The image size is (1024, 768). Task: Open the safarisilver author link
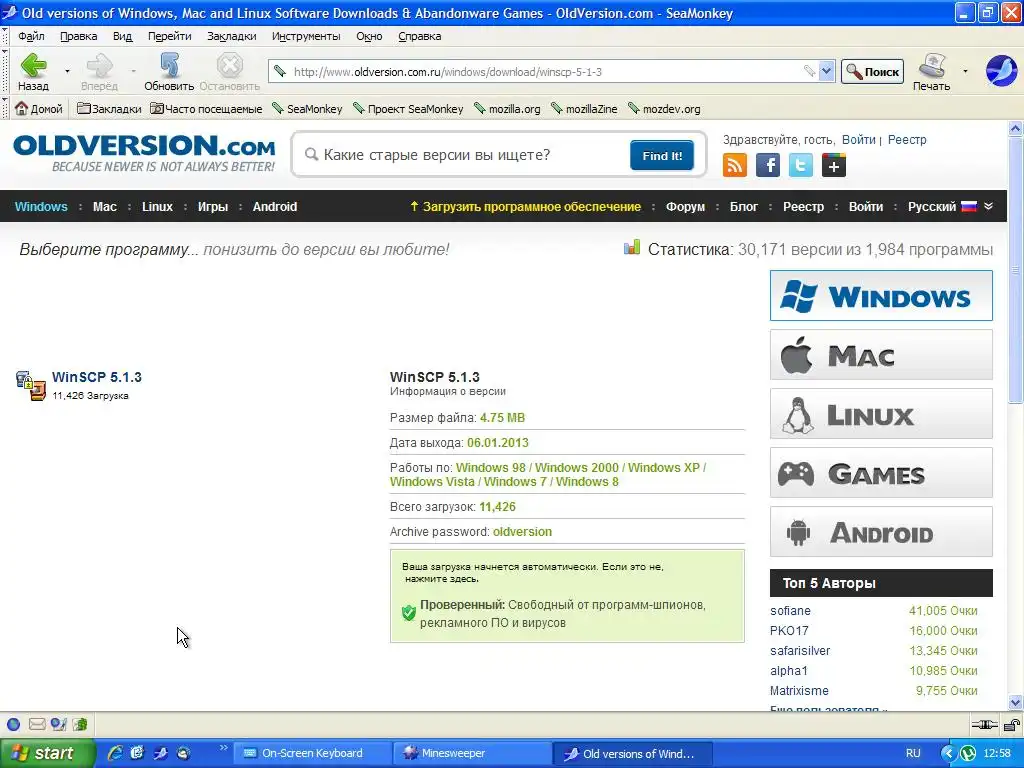(x=800, y=650)
